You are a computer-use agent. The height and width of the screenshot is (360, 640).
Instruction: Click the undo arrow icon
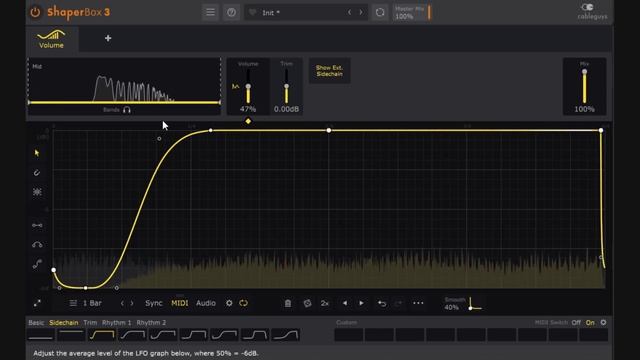pos(382,303)
